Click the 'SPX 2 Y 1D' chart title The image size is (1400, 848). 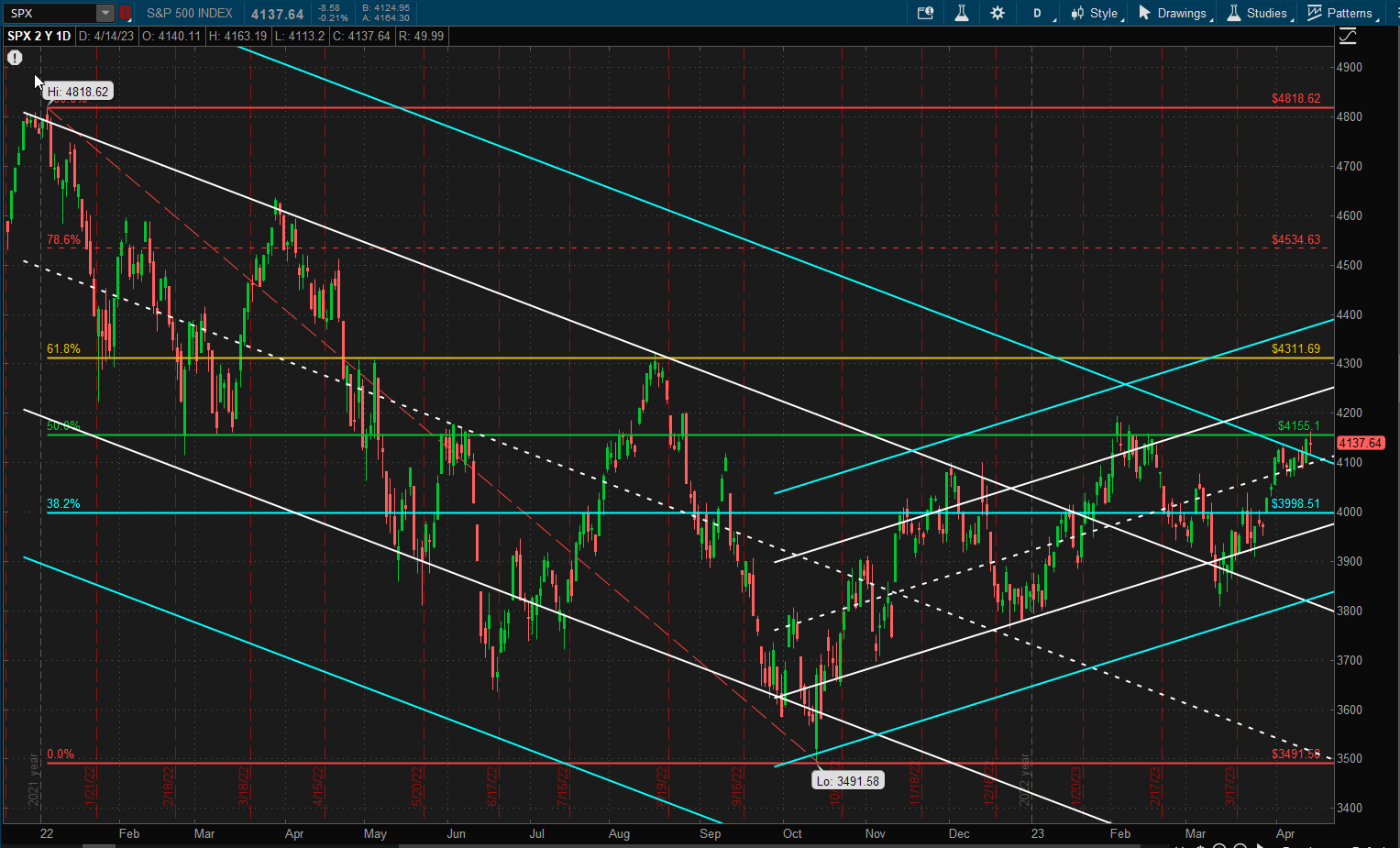[39, 36]
